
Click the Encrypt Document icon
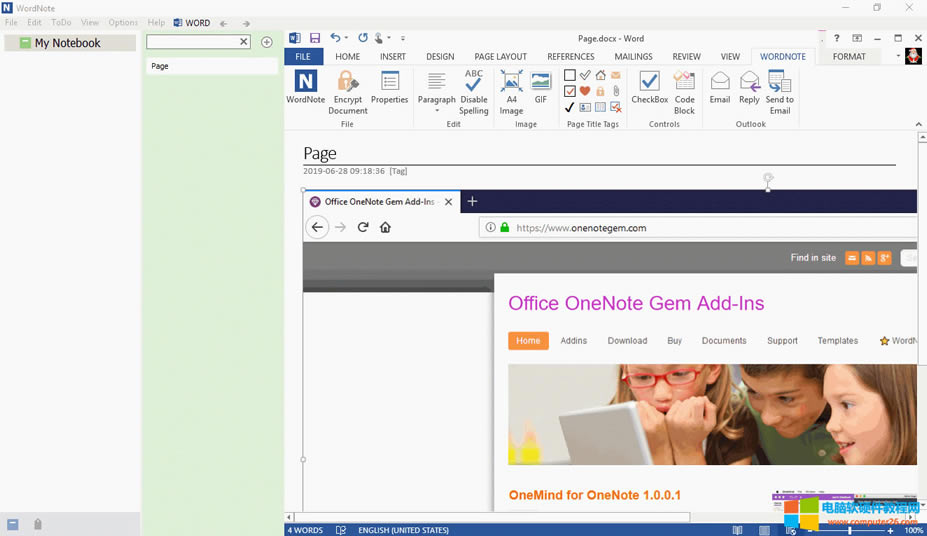pyautogui.click(x=347, y=92)
